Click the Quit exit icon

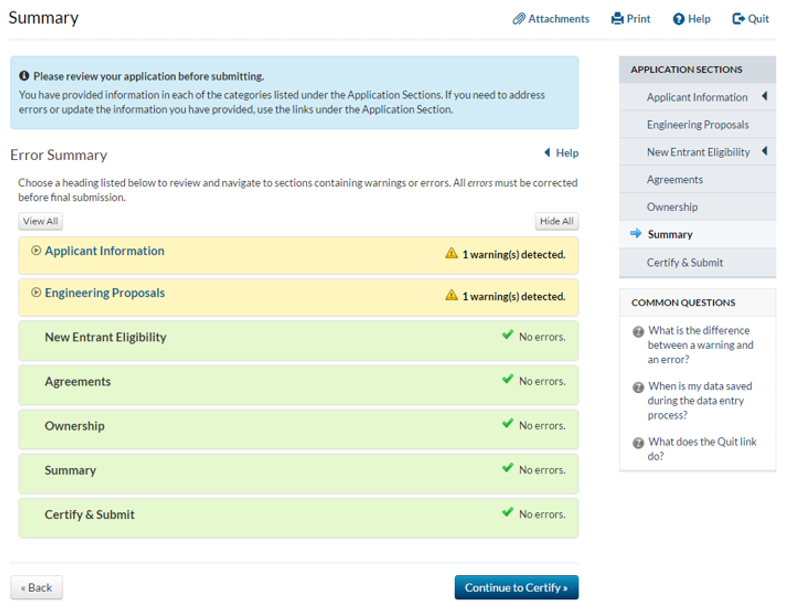click(x=738, y=19)
